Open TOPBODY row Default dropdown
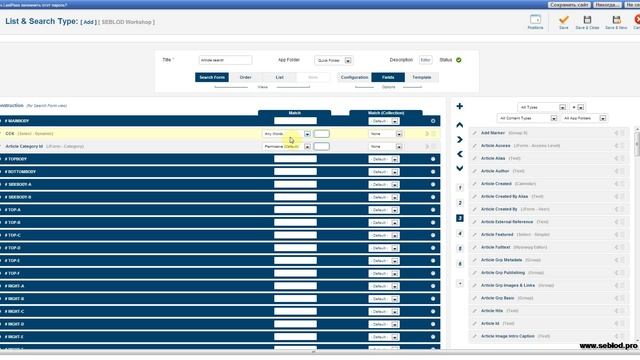Image resolution: width=640 pixels, height=360 pixels. click(x=383, y=159)
